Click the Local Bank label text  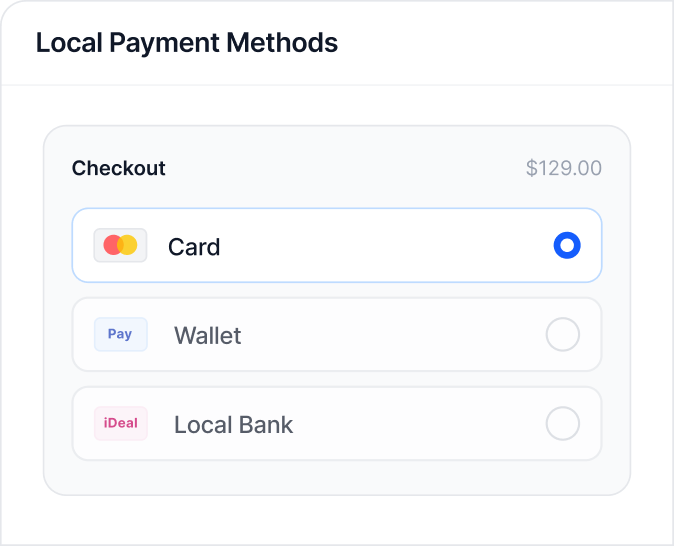234,424
